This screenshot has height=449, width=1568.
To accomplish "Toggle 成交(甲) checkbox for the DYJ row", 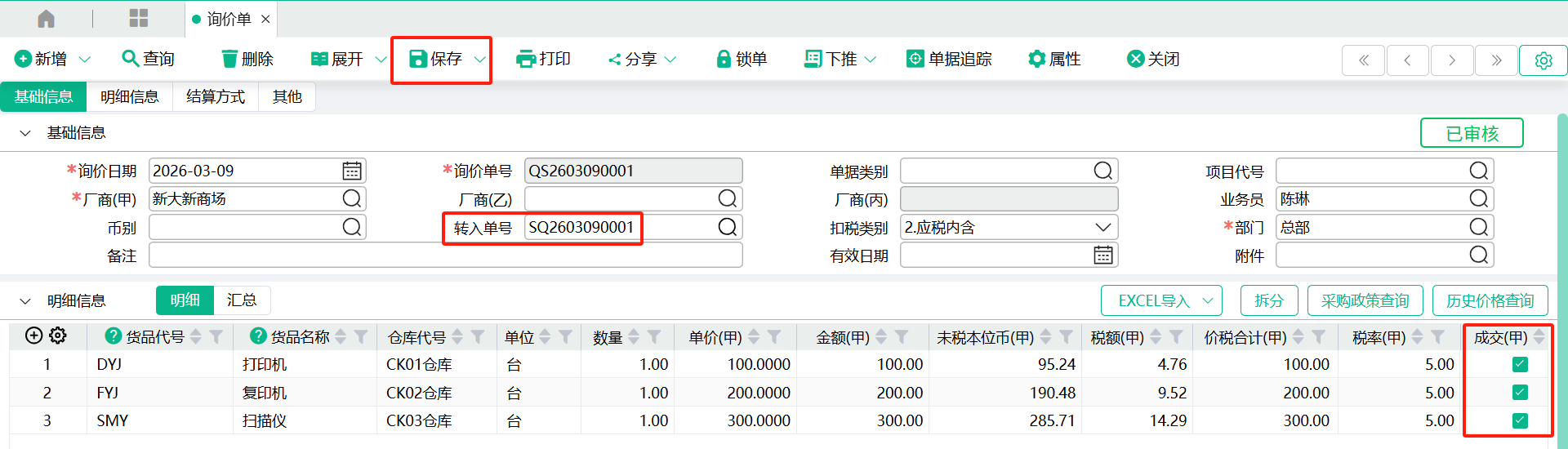I will click(x=1519, y=364).
